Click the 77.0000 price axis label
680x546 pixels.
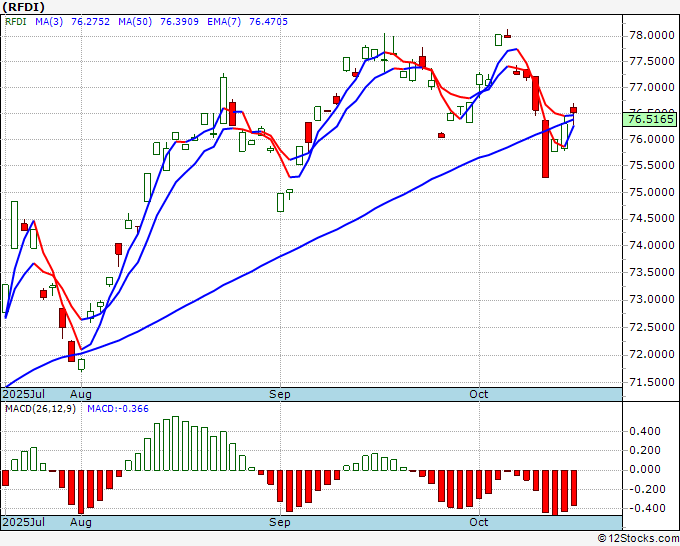[651, 87]
